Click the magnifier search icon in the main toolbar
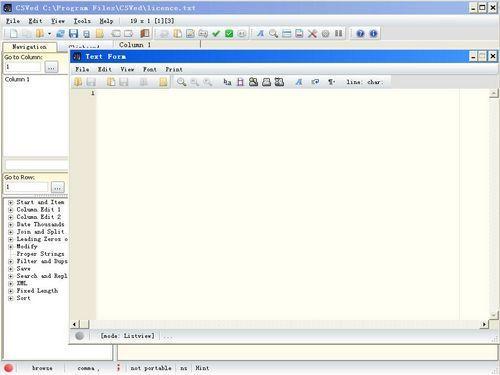The height and width of the screenshot is (375, 500). (x=273, y=33)
